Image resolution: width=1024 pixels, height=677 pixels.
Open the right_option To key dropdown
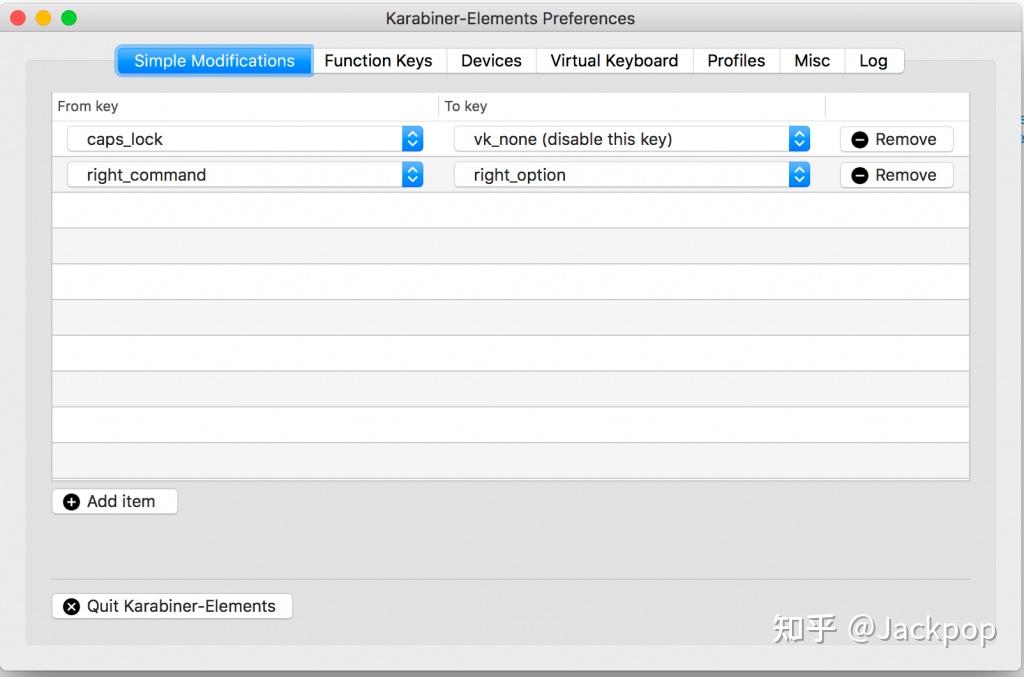click(x=632, y=175)
